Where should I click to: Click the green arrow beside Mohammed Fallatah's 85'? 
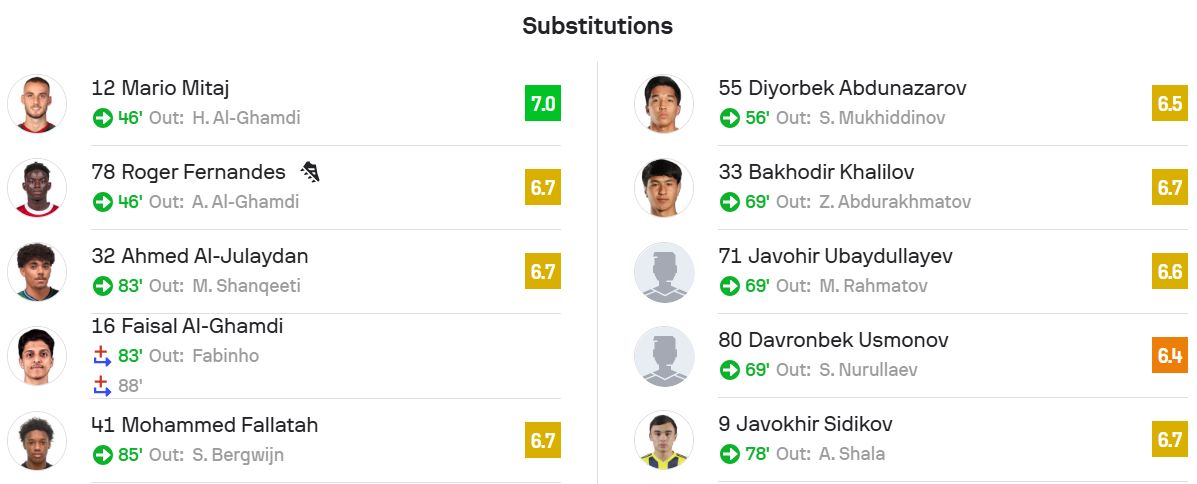(x=102, y=455)
